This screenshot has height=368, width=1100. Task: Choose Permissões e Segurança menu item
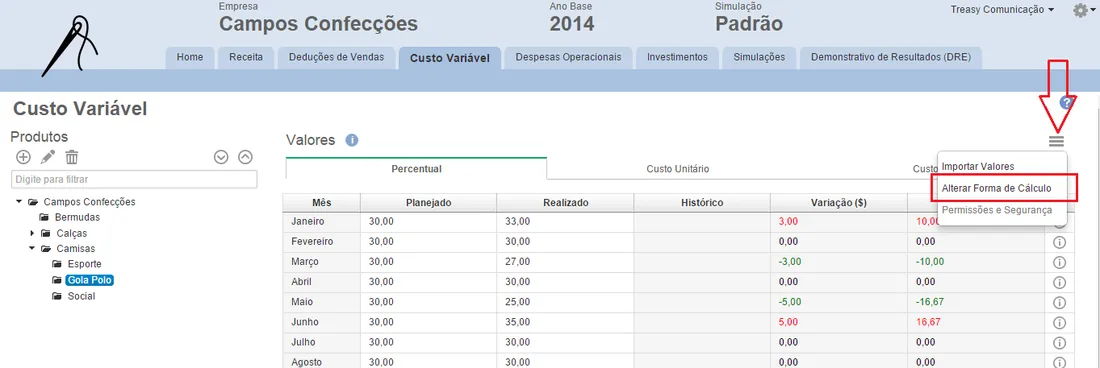[996, 210]
